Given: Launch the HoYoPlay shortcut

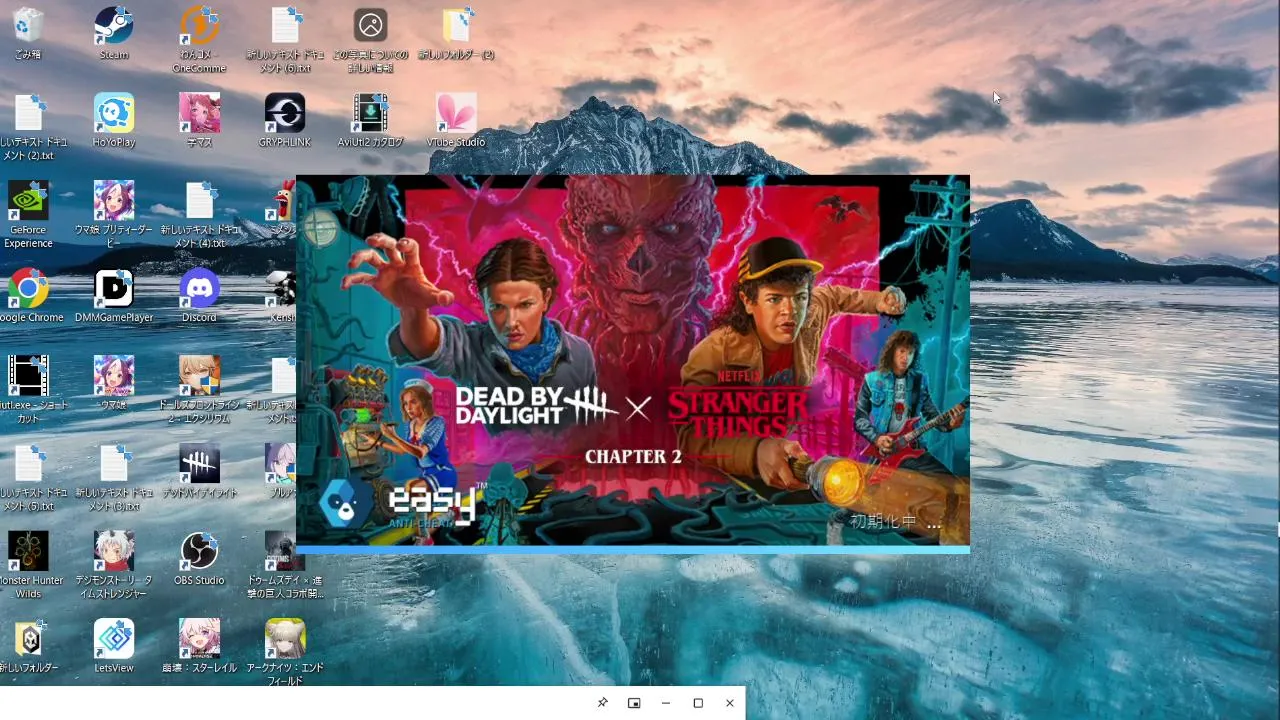Looking at the screenshot, I should (114, 121).
